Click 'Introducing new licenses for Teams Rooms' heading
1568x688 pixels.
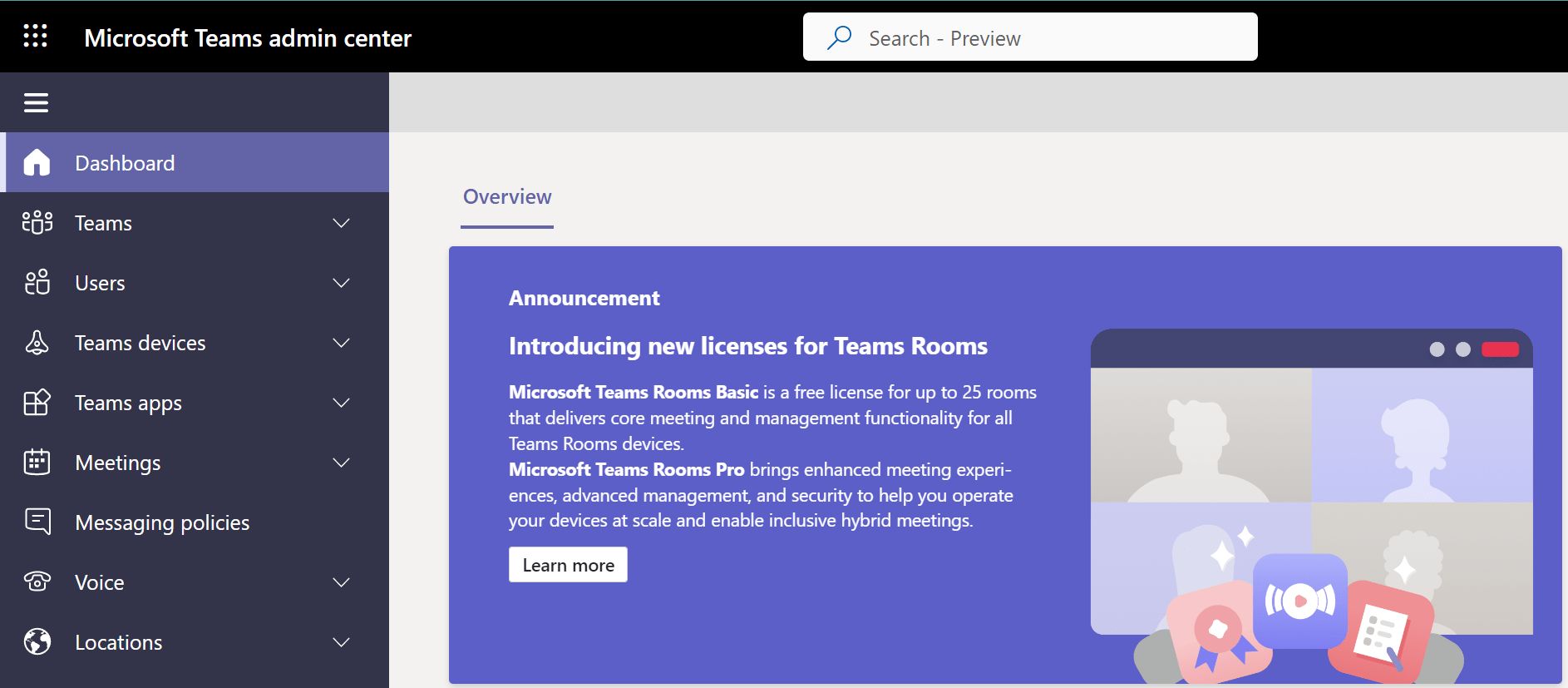coord(748,346)
